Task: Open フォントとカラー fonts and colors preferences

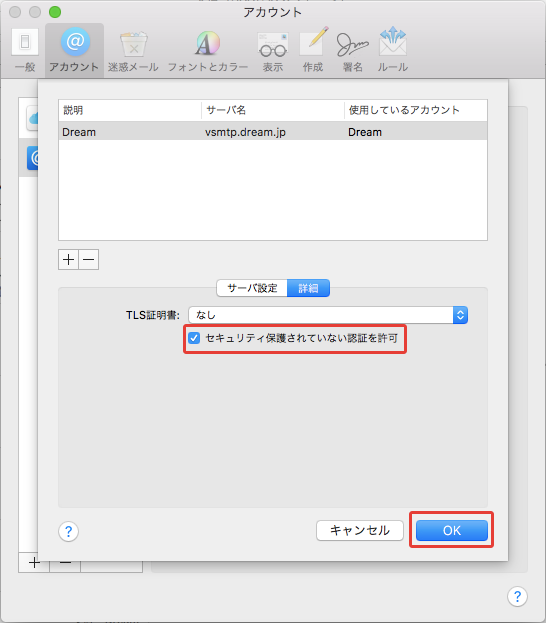Action: (x=207, y=50)
